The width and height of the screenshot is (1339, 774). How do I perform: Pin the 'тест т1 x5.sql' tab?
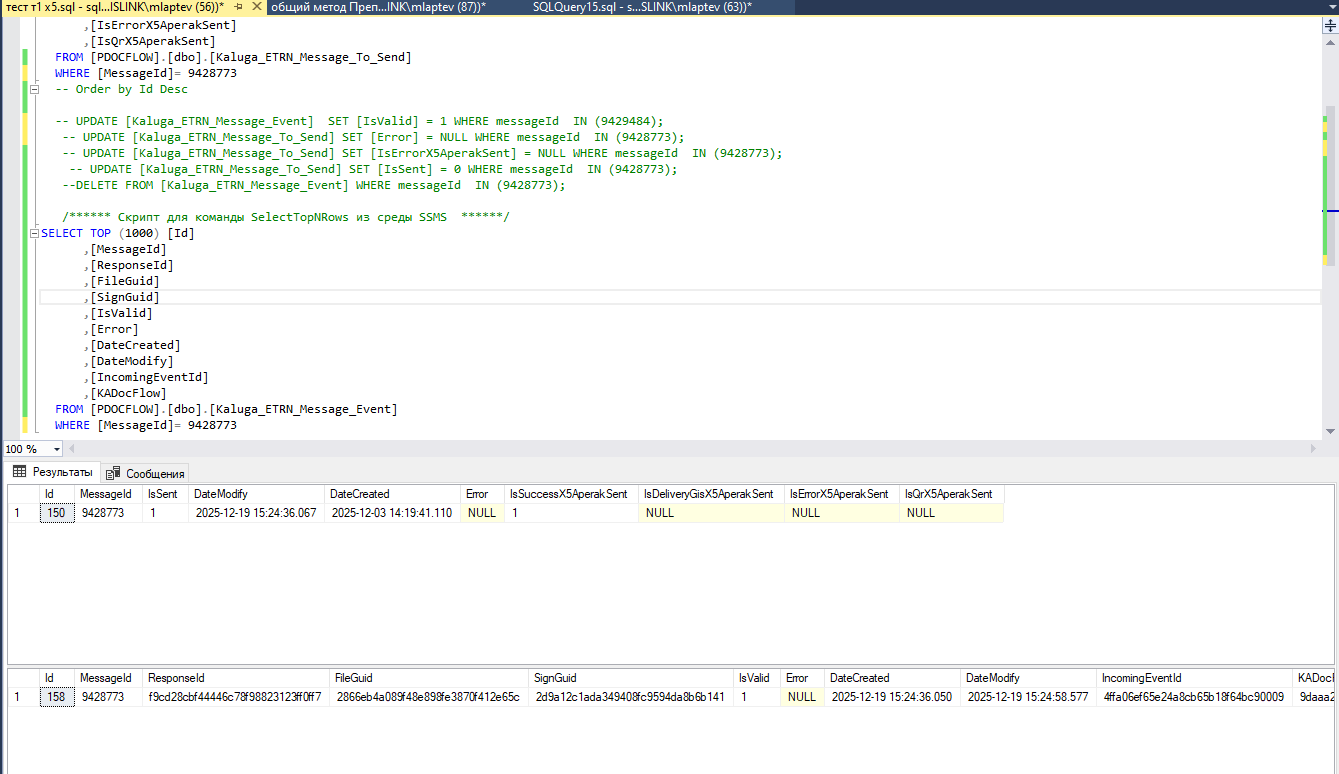click(x=238, y=7)
